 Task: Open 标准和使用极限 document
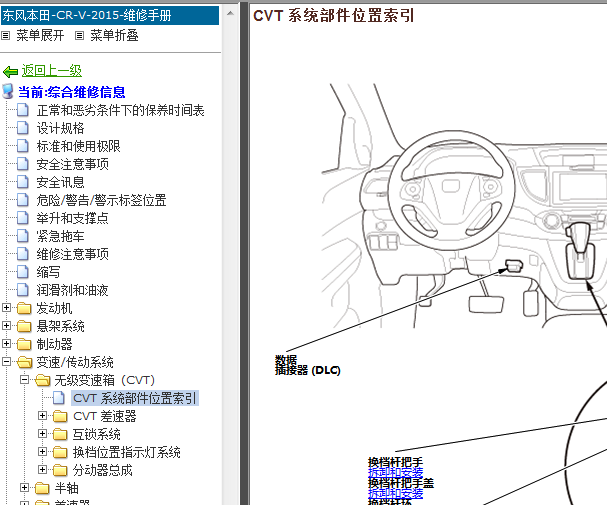point(79,146)
